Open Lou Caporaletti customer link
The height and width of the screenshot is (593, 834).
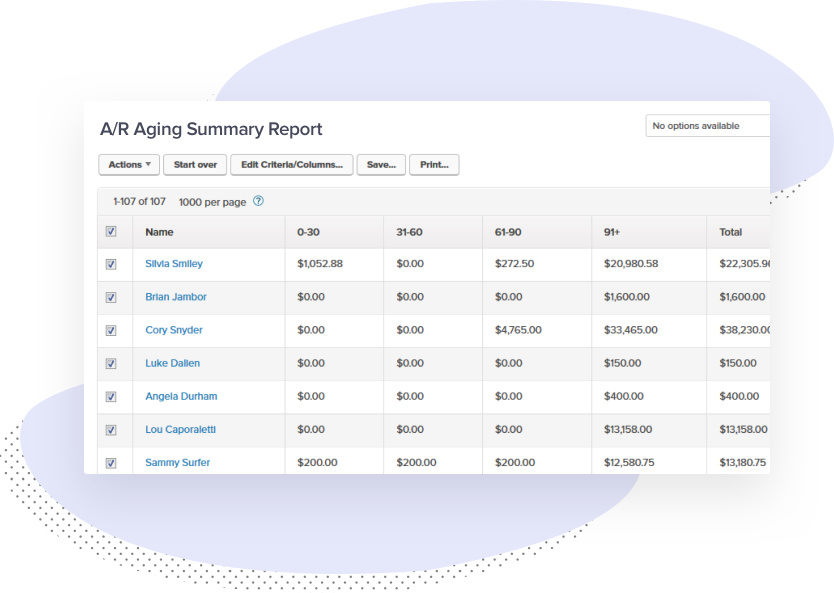(x=180, y=430)
